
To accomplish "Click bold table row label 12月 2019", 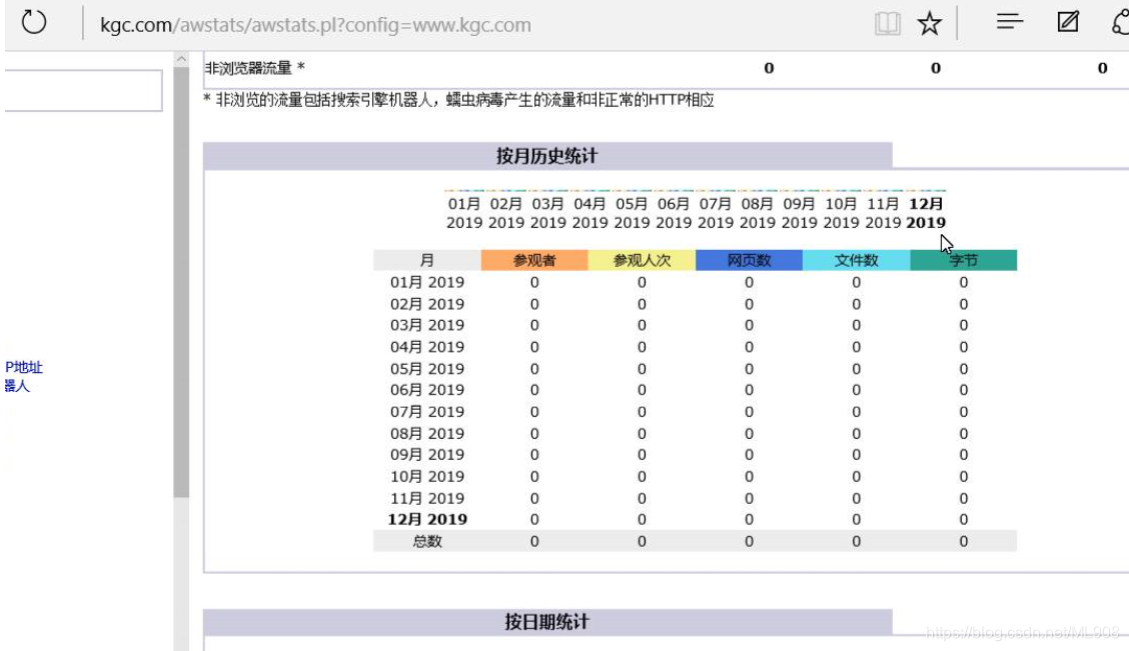I will point(427,519).
